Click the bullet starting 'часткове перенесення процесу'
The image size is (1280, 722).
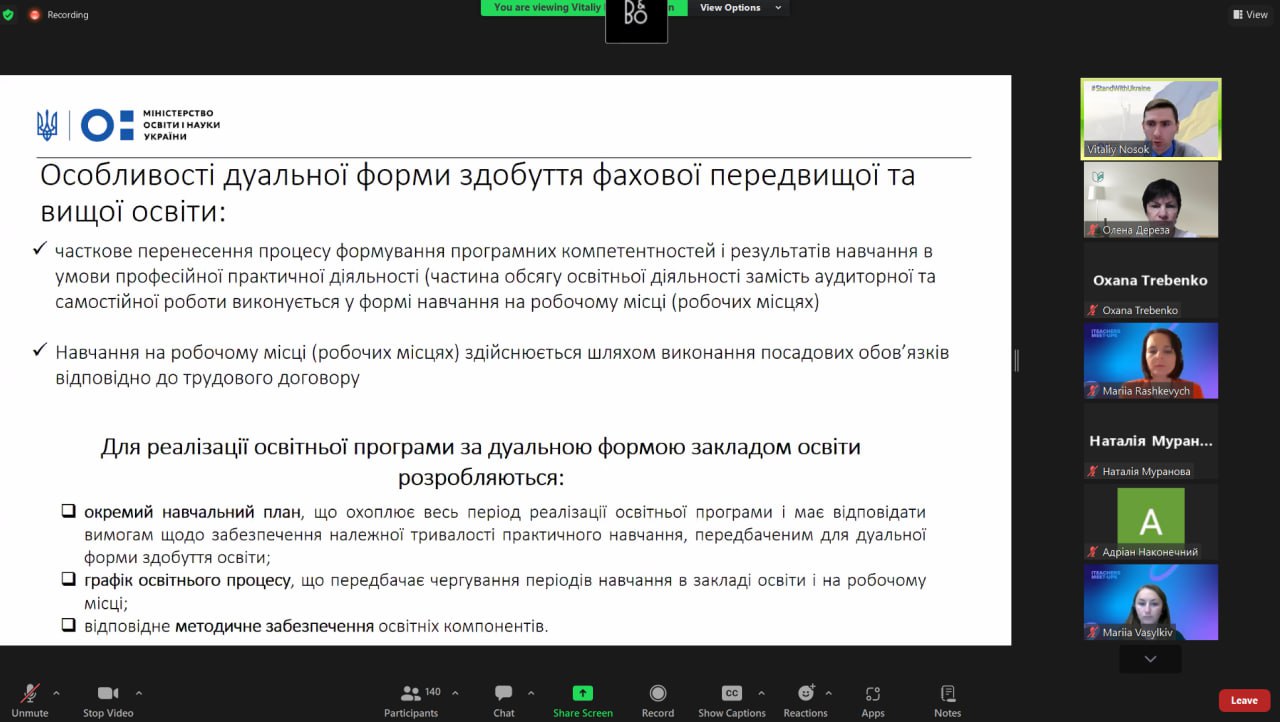click(x=494, y=276)
